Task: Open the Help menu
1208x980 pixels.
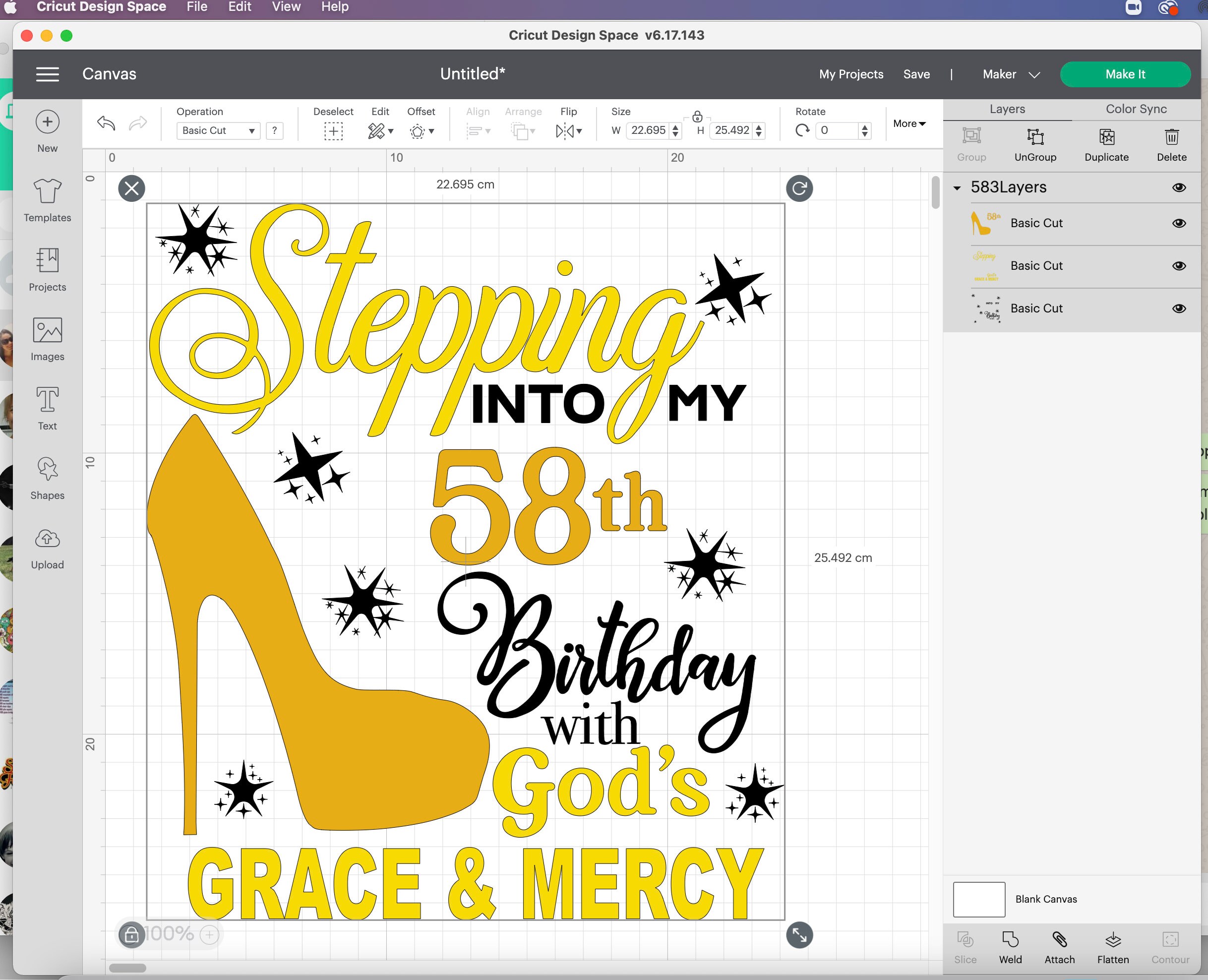Action: pyautogui.click(x=335, y=7)
